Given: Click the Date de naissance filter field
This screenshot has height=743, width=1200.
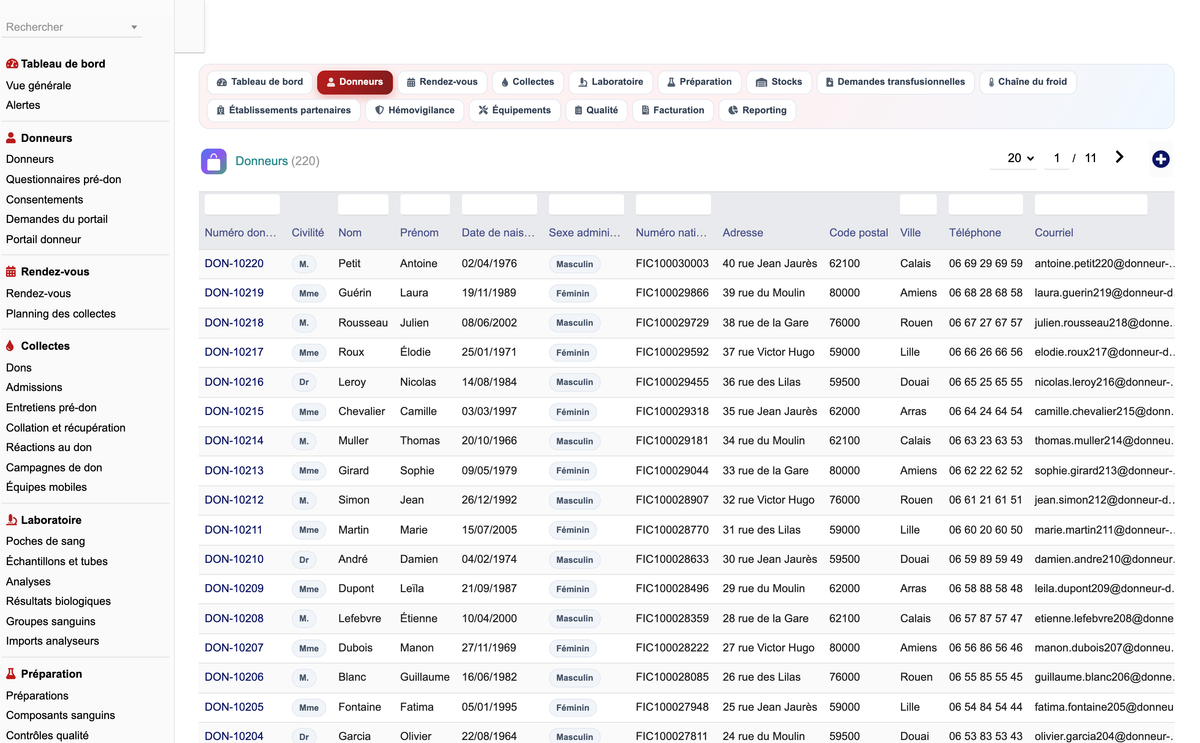Looking at the screenshot, I should (x=499, y=205).
